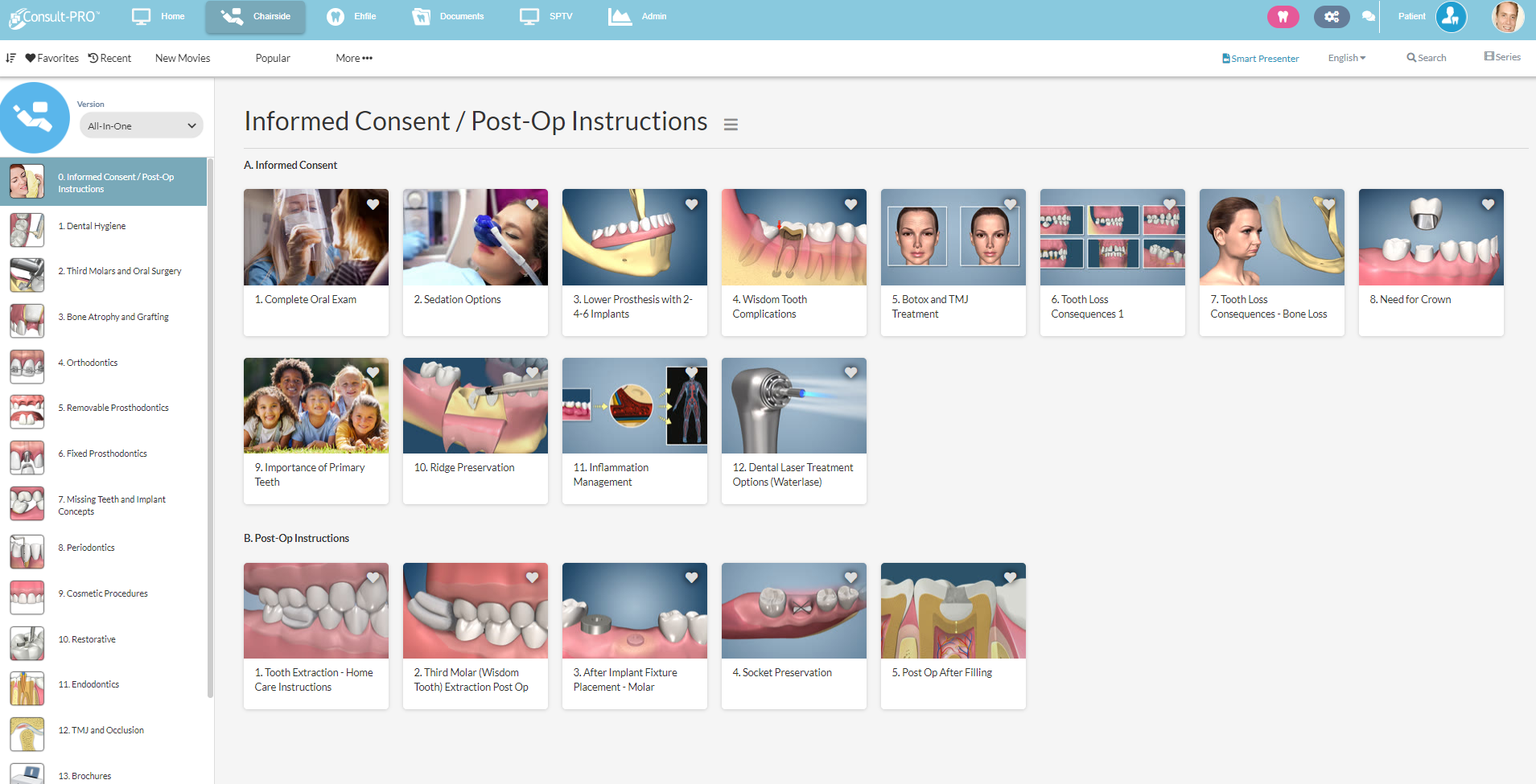Open Smart Presenter
This screenshot has height=784, width=1536.
click(x=1259, y=58)
